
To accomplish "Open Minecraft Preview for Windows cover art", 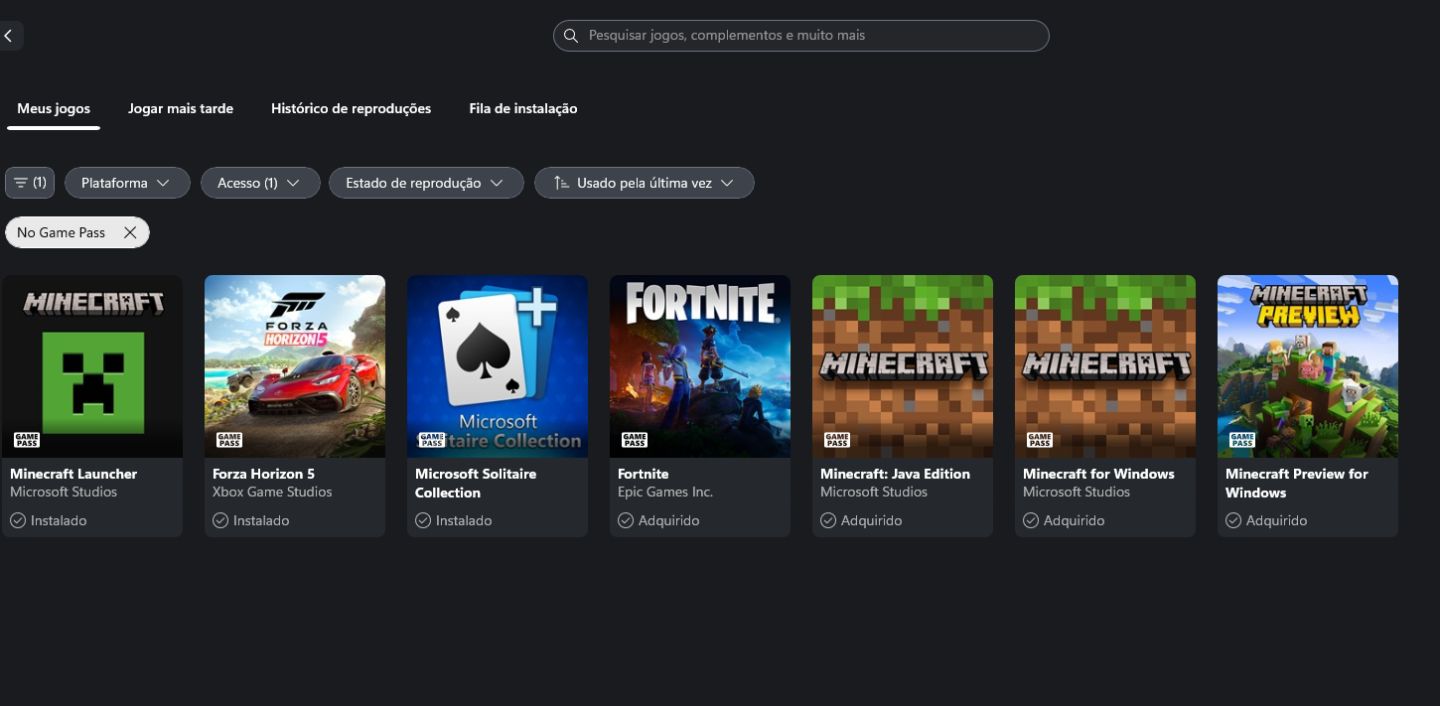I will pyautogui.click(x=1308, y=366).
